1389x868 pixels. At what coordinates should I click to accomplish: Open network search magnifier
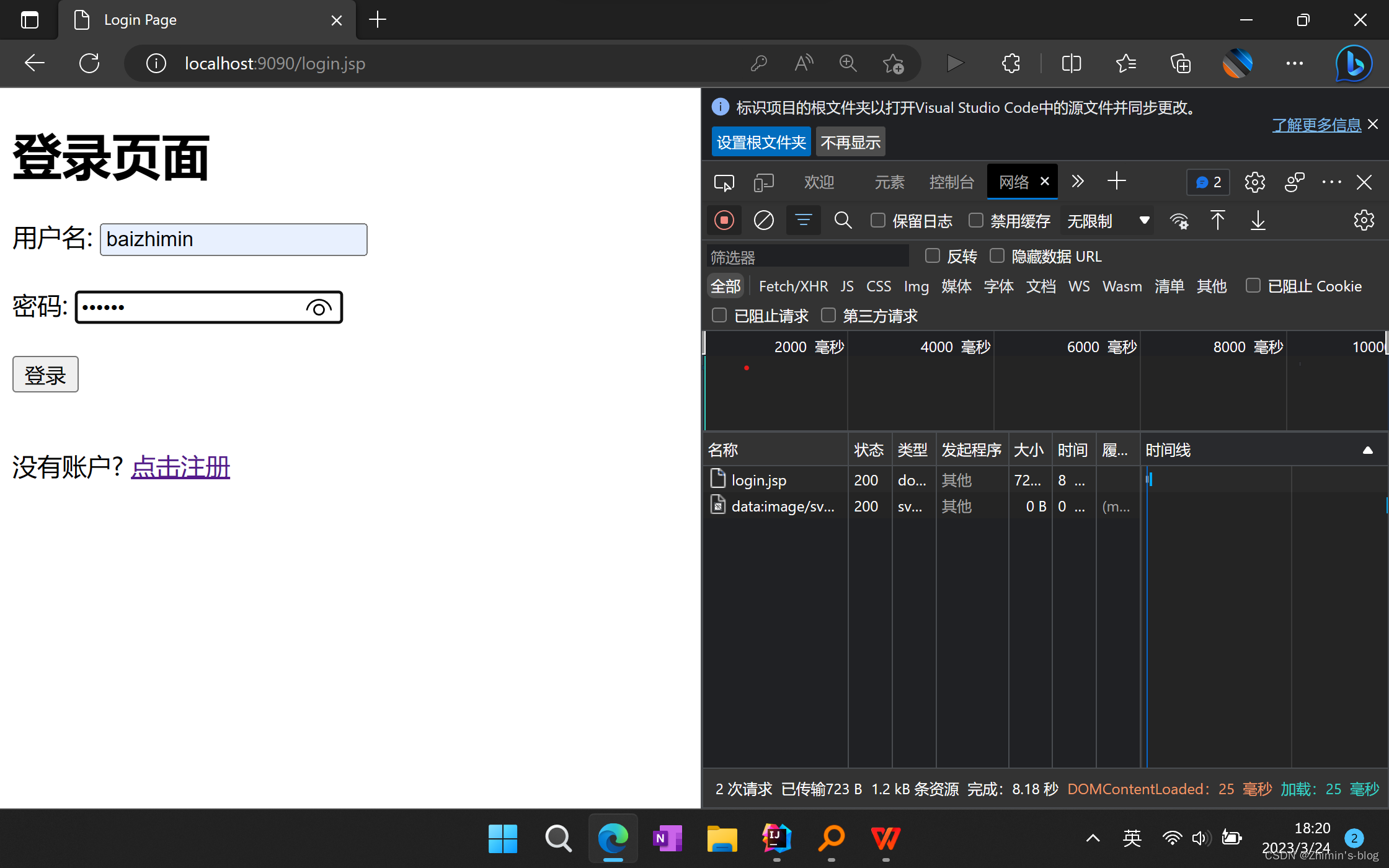[843, 221]
